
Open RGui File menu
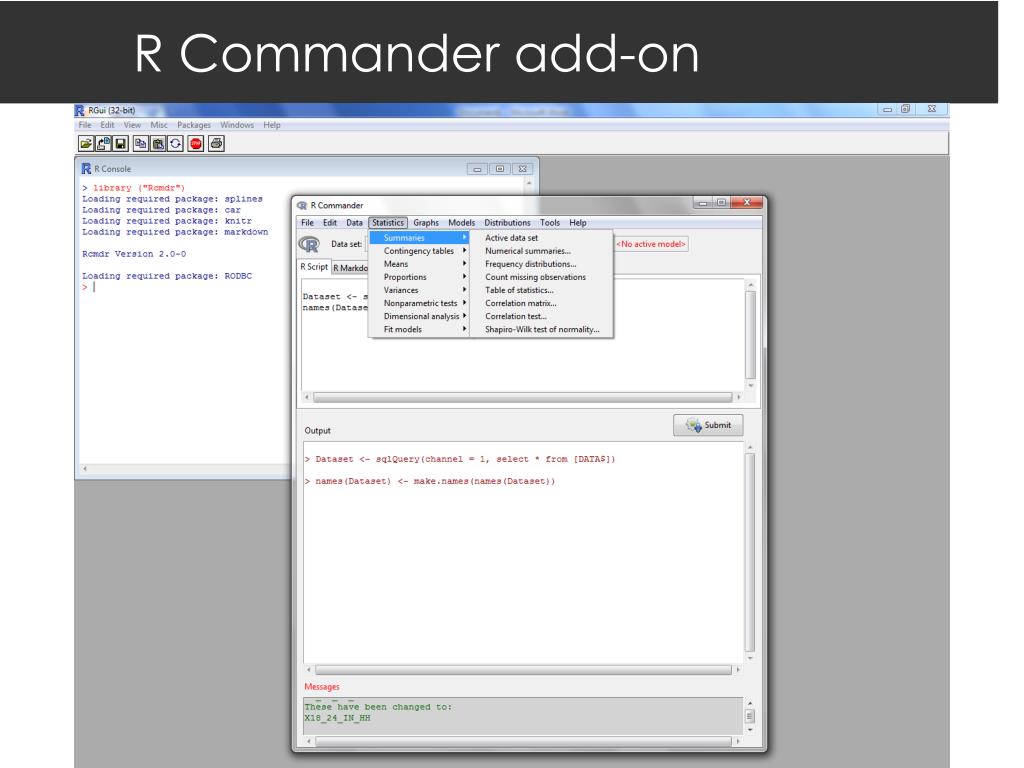85,125
